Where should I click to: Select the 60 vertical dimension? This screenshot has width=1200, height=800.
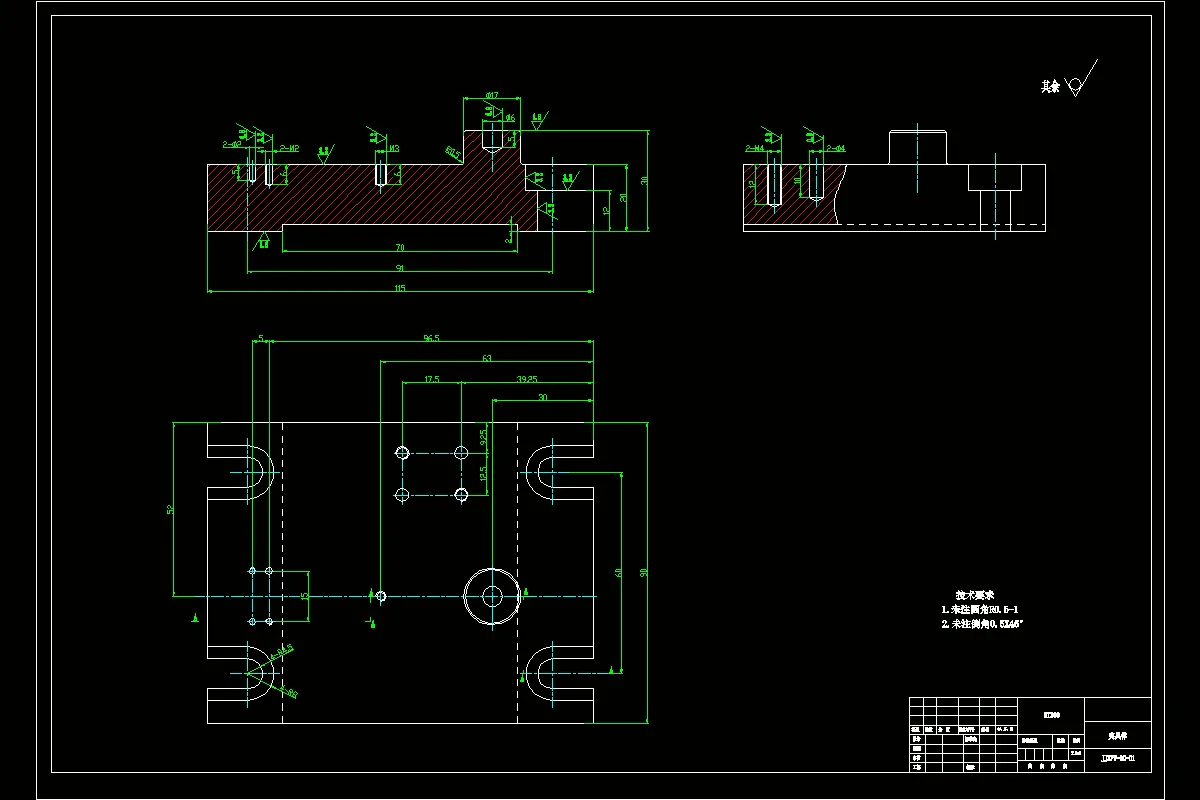(619, 572)
